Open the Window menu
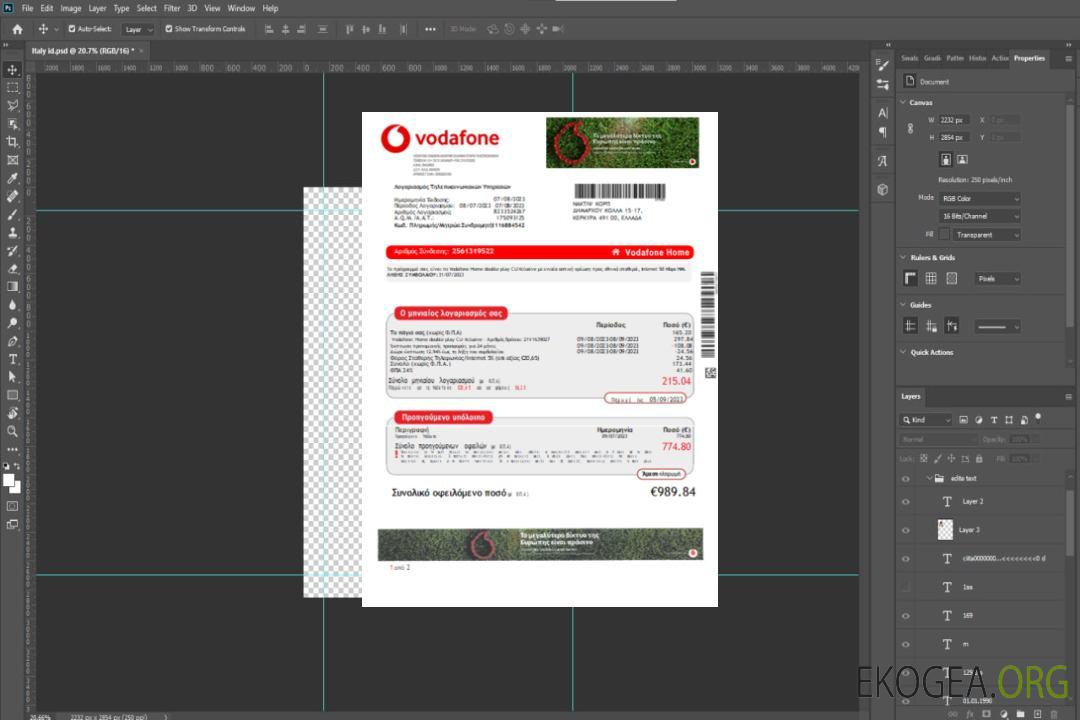 tap(241, 8)
